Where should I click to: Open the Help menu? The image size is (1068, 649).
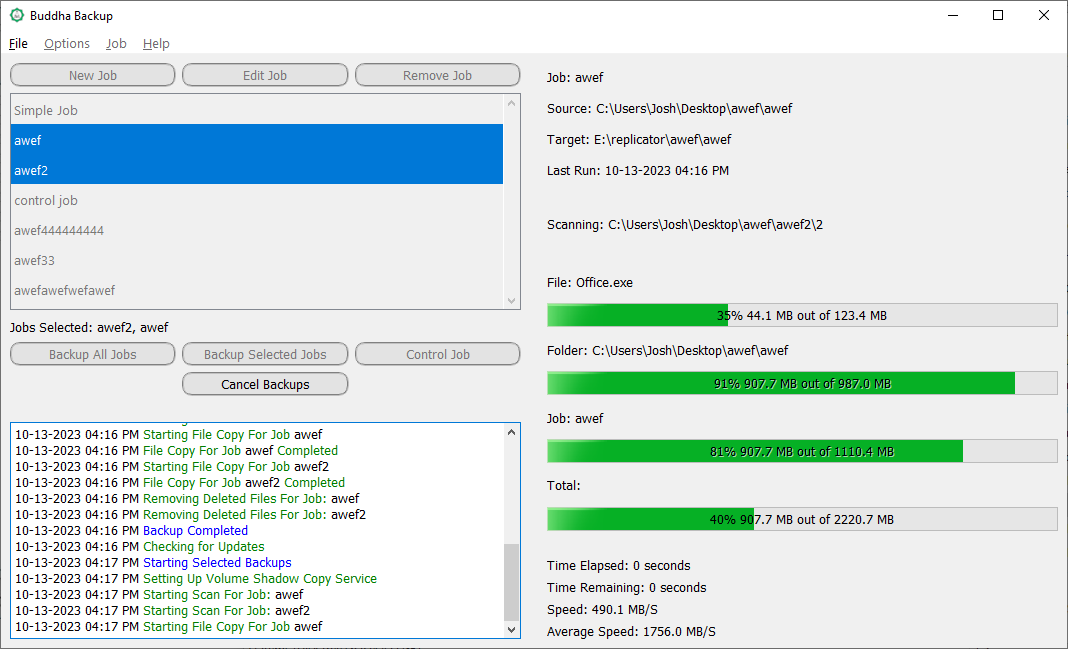pos(156,44)
